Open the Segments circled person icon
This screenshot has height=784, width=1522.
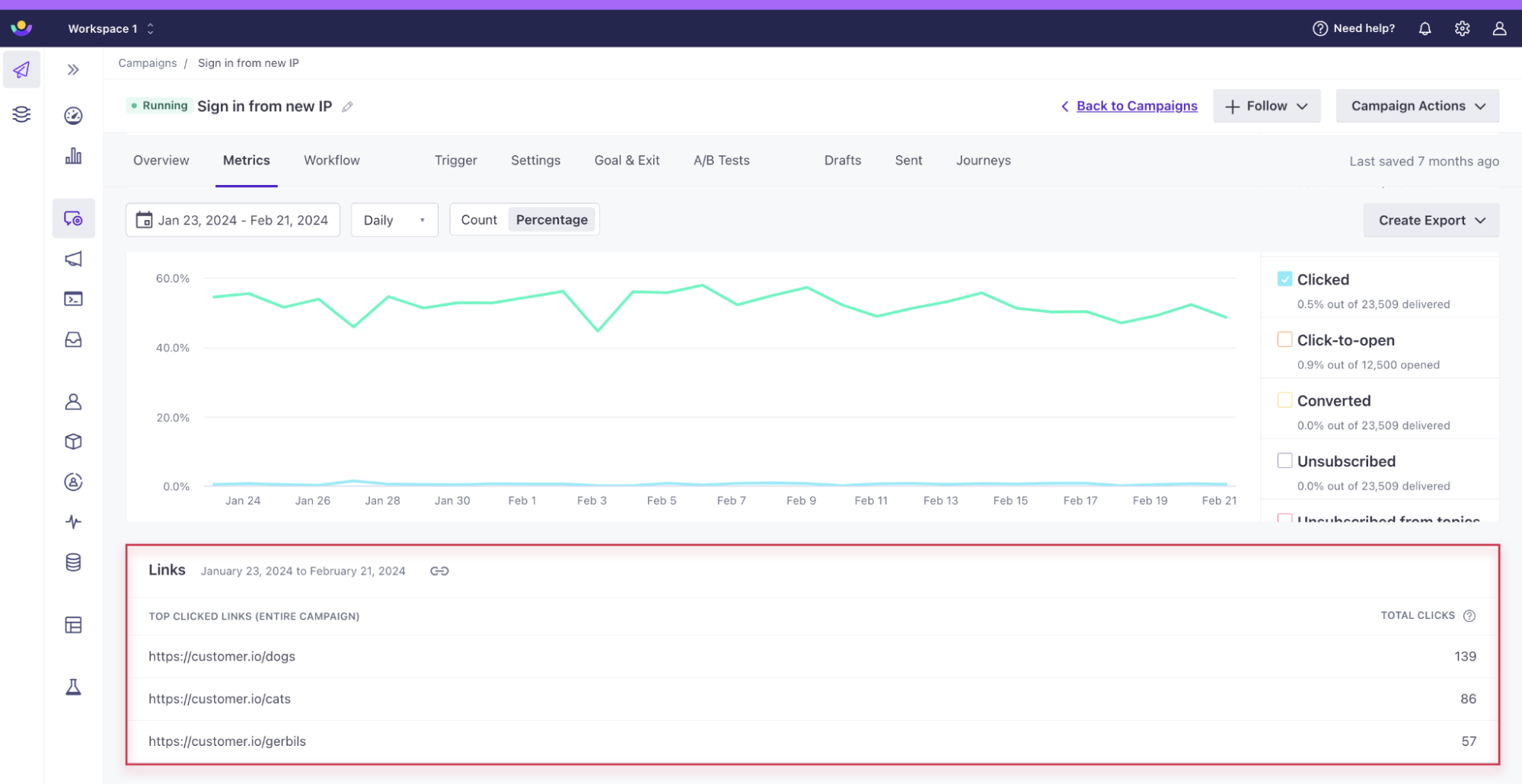click(x=73, y=482)
